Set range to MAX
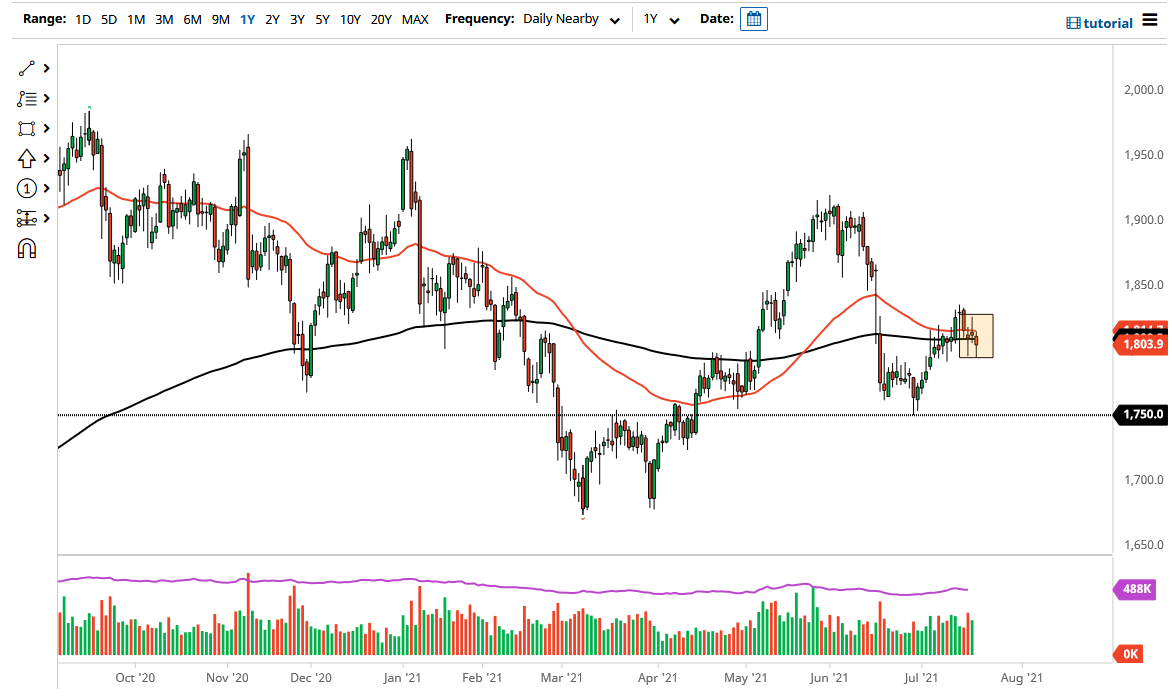 point(415,19)
